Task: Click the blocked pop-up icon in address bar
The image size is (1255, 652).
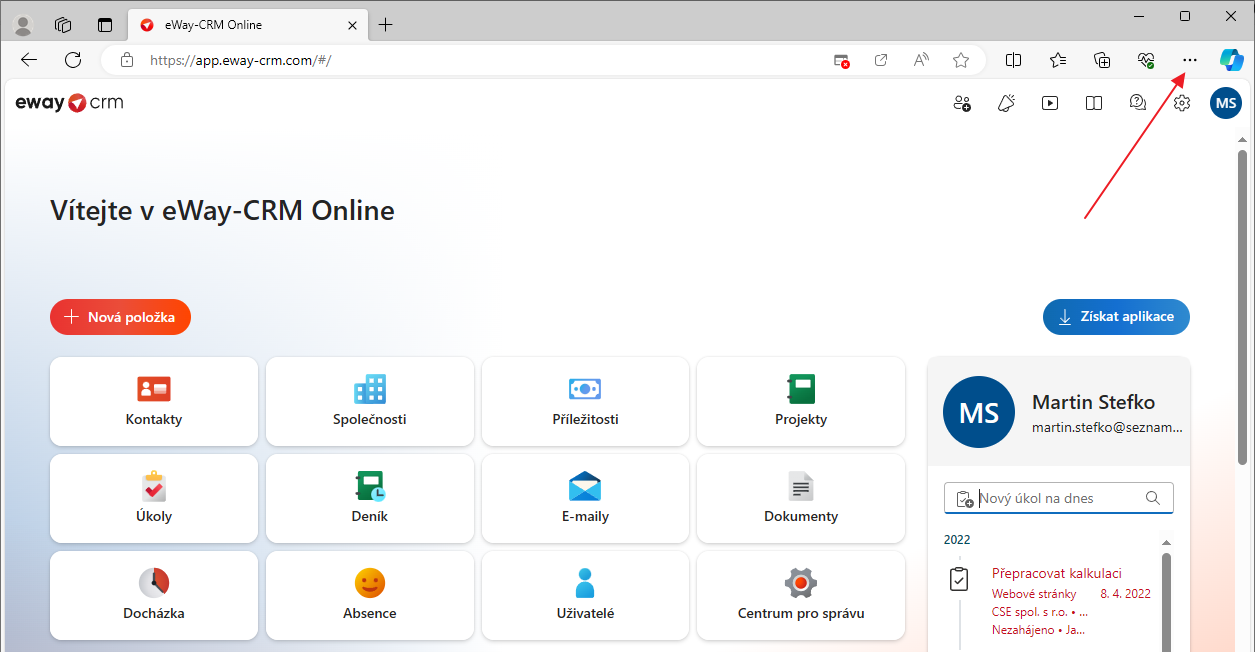Action: 842,60
